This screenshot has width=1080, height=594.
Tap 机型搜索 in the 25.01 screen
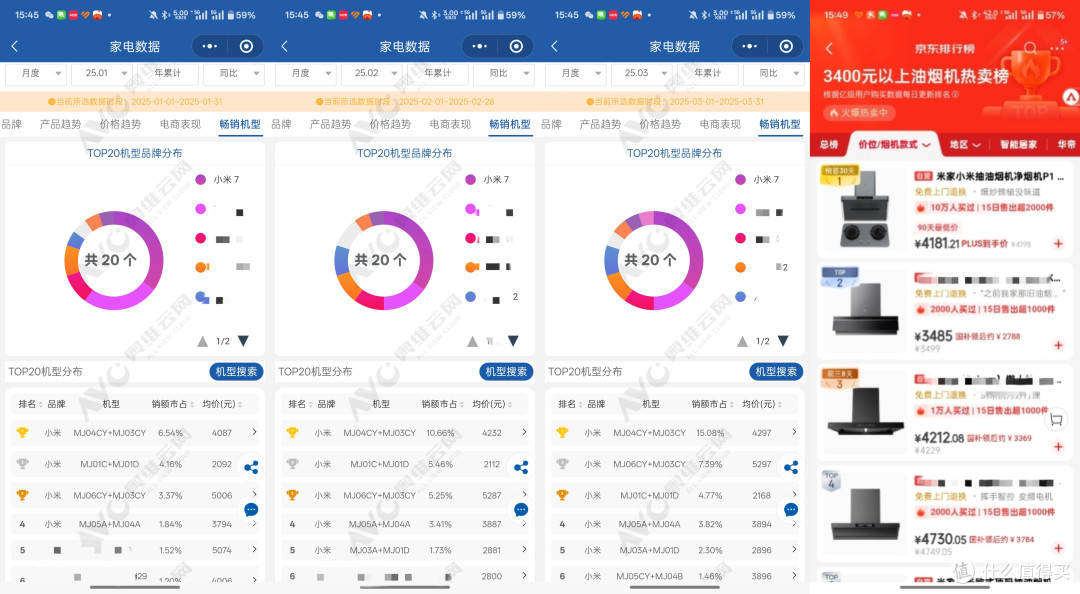(236, 371)
